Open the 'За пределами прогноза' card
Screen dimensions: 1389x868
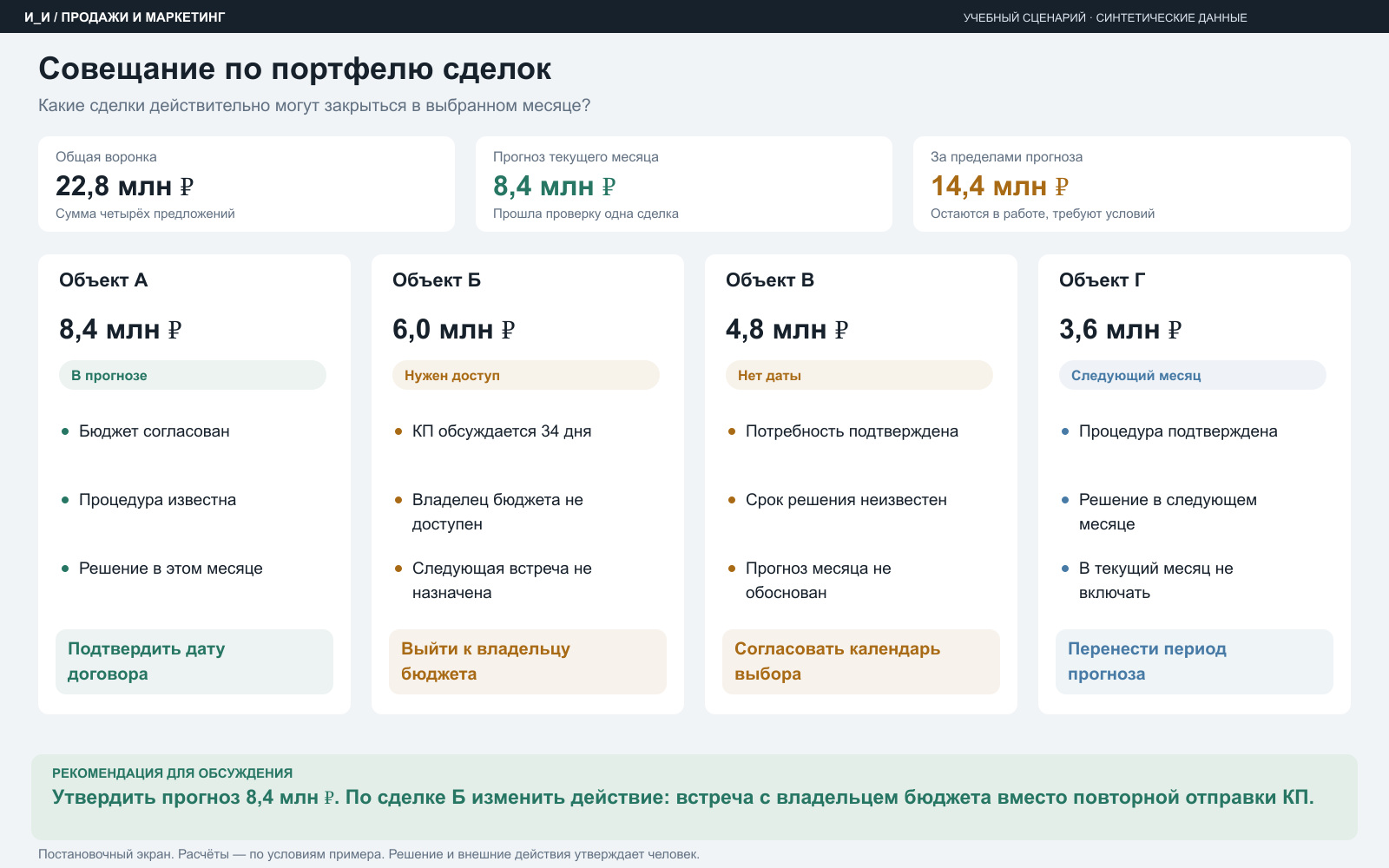(x=1132, y=184)
